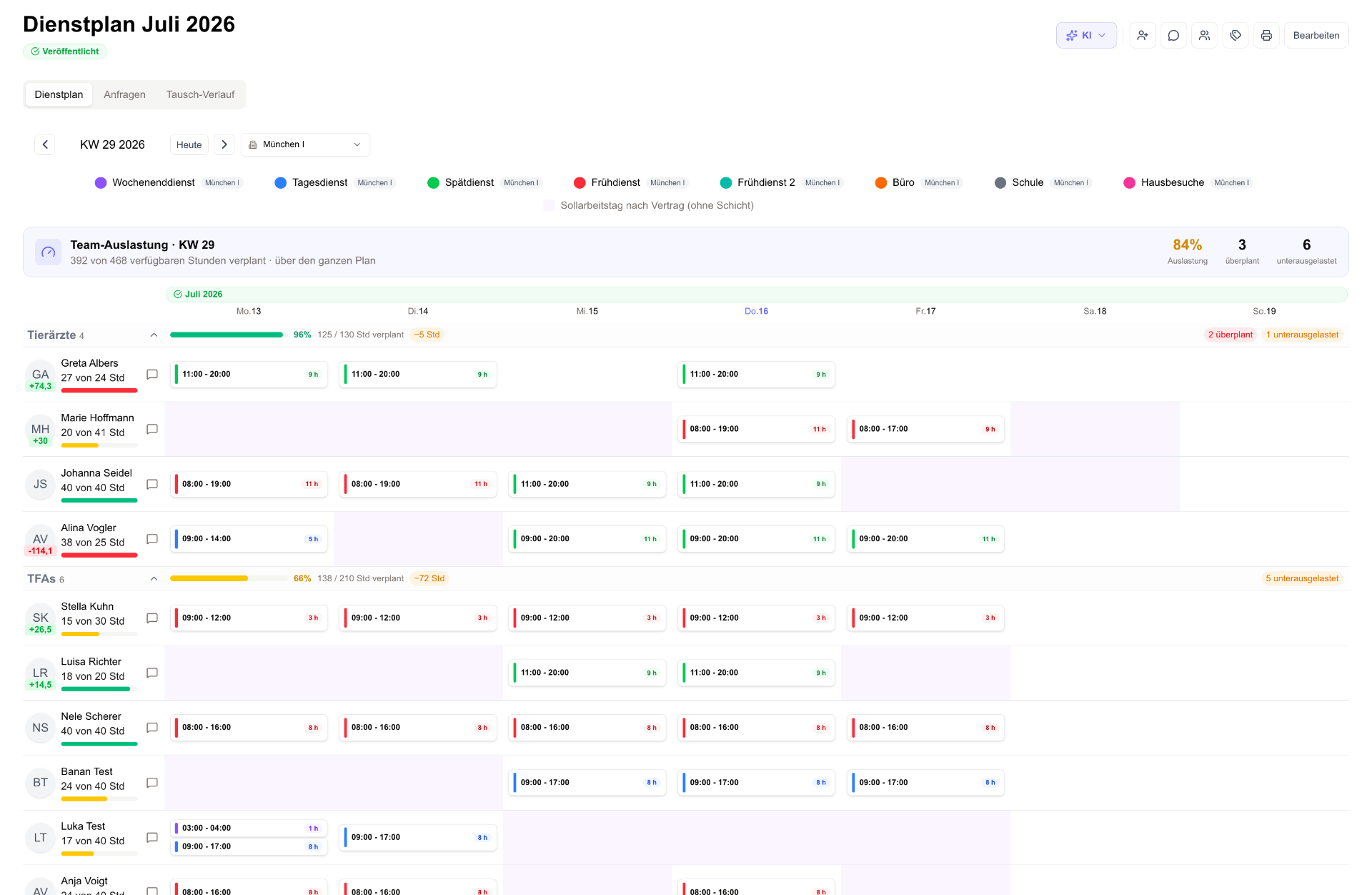The width and height of the screenshot is (1372, 895).
Task: Click the print icon
Action: 1266,35
